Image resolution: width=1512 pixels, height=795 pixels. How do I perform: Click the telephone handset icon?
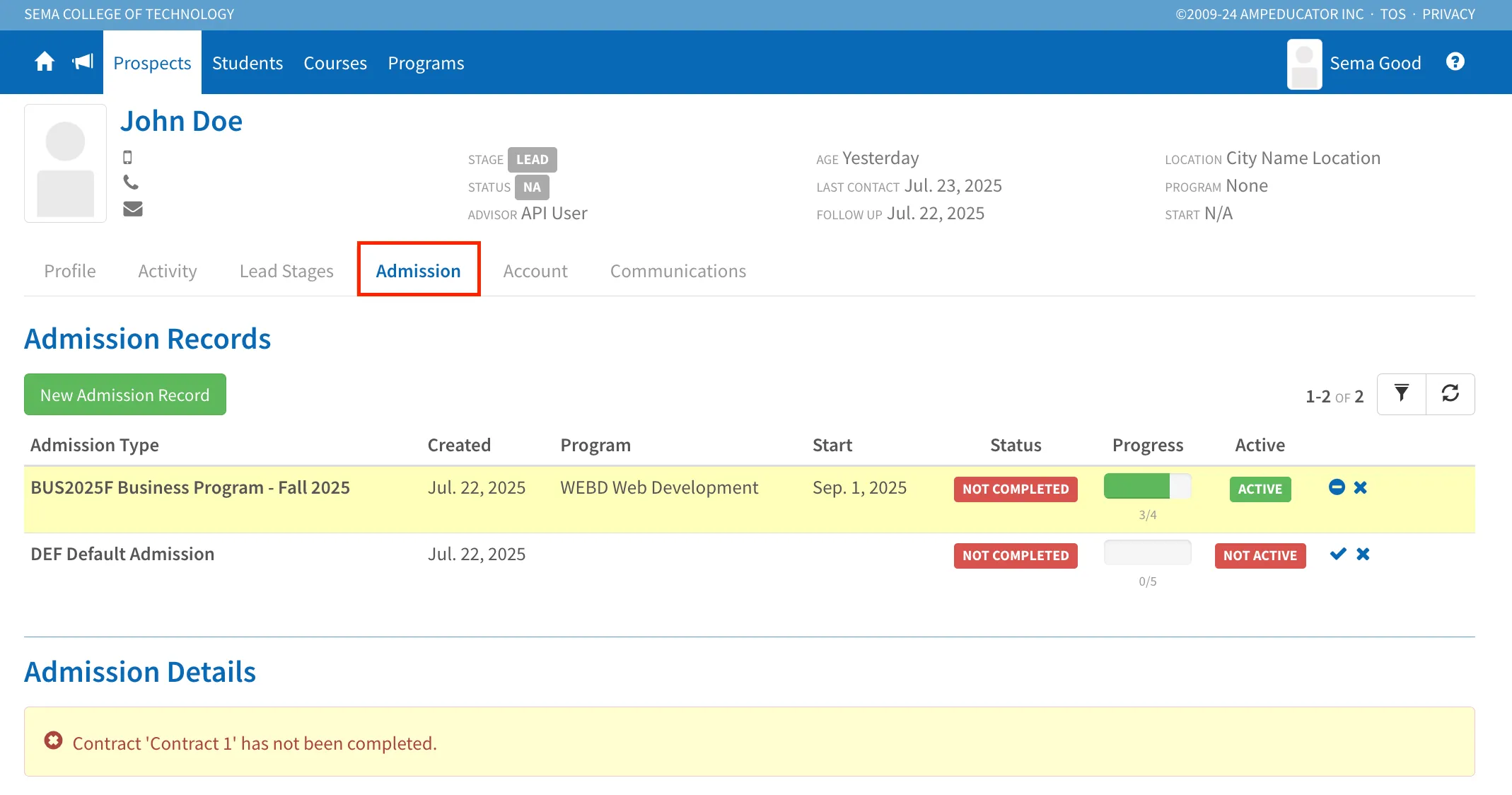point(131,182)
